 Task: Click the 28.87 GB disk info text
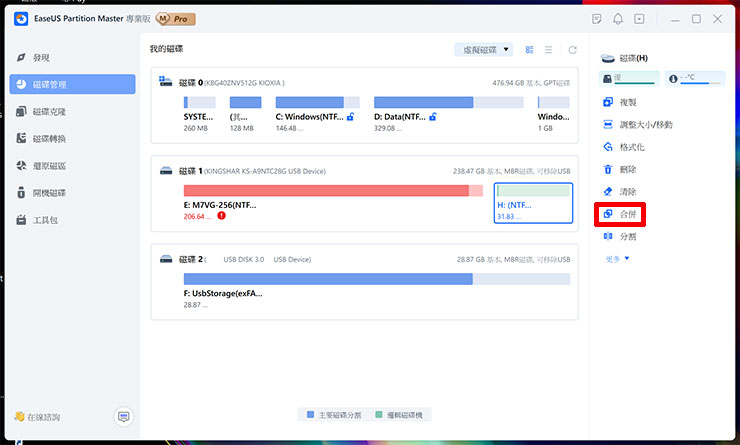click(x=513, y=259)
